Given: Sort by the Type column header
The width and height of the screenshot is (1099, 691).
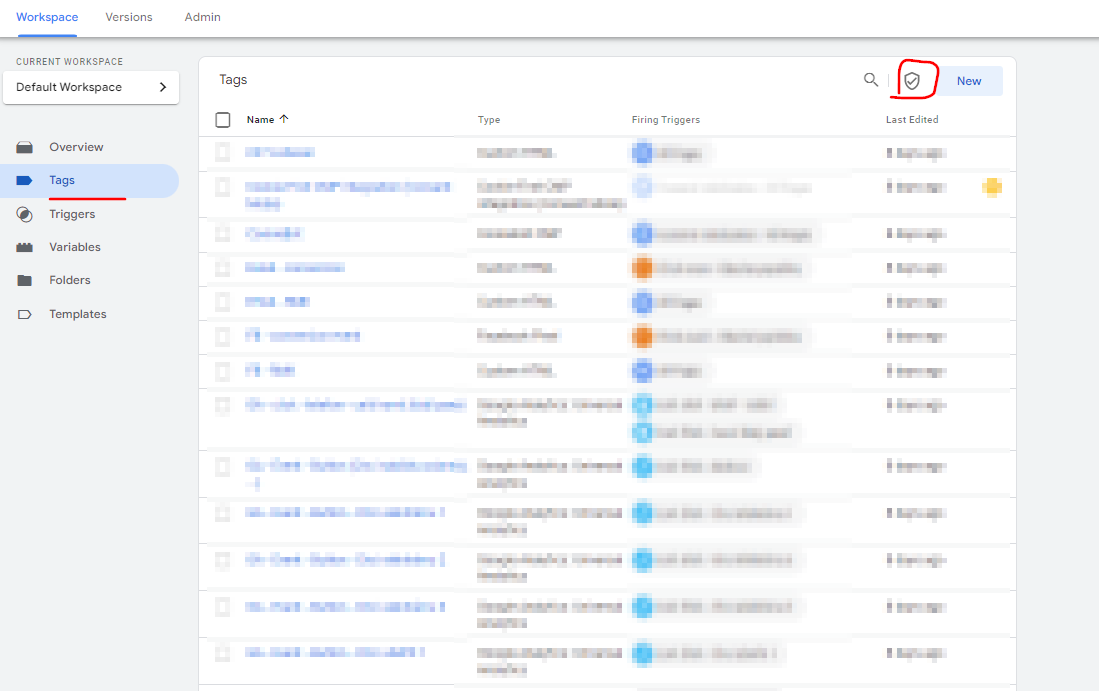Looking at the screenshot, I should tap(489, 120).
